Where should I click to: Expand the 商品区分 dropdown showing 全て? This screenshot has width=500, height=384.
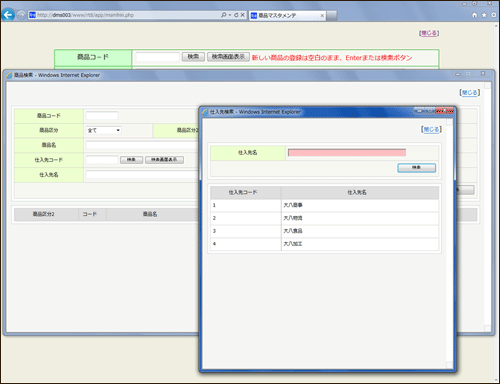[x=104, y=130]
